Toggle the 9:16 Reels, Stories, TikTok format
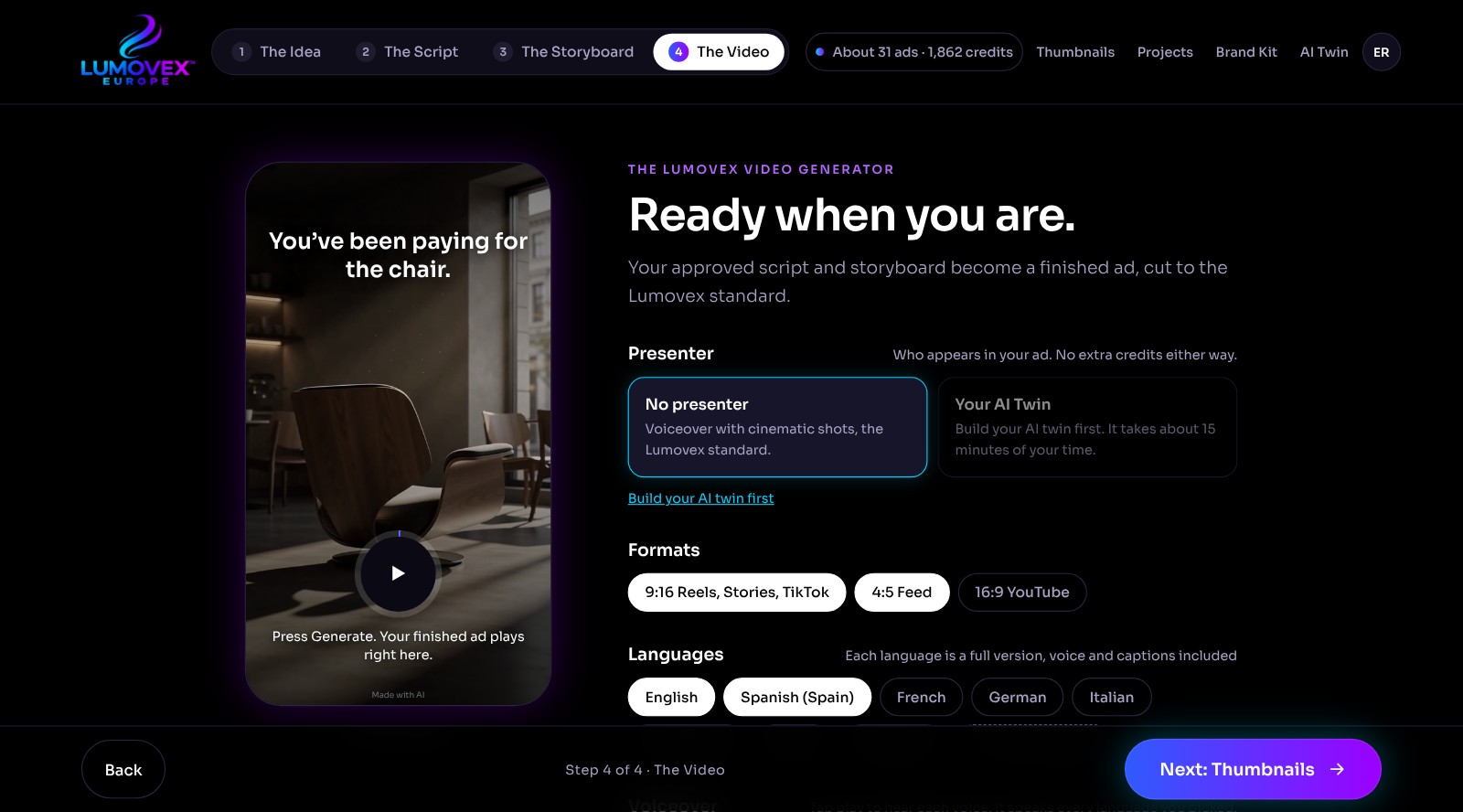 tap(737, 593)
